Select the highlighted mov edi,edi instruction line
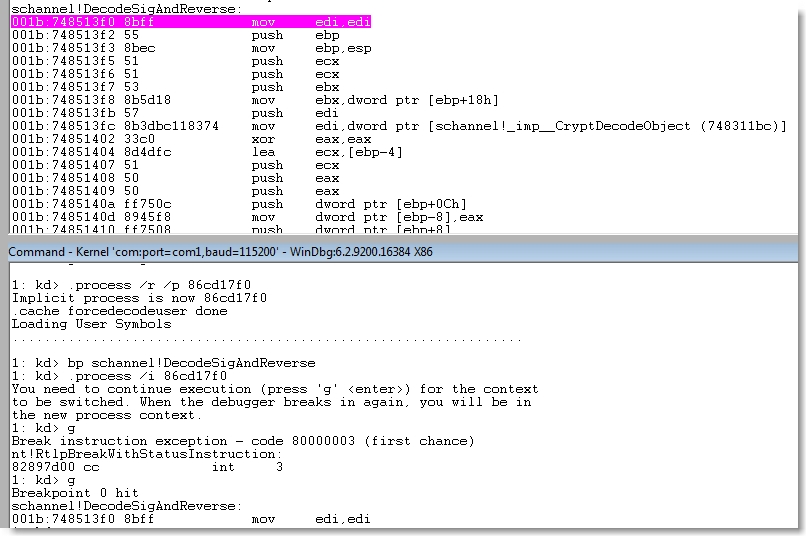806x536 pixels. (x=190, y=21)
